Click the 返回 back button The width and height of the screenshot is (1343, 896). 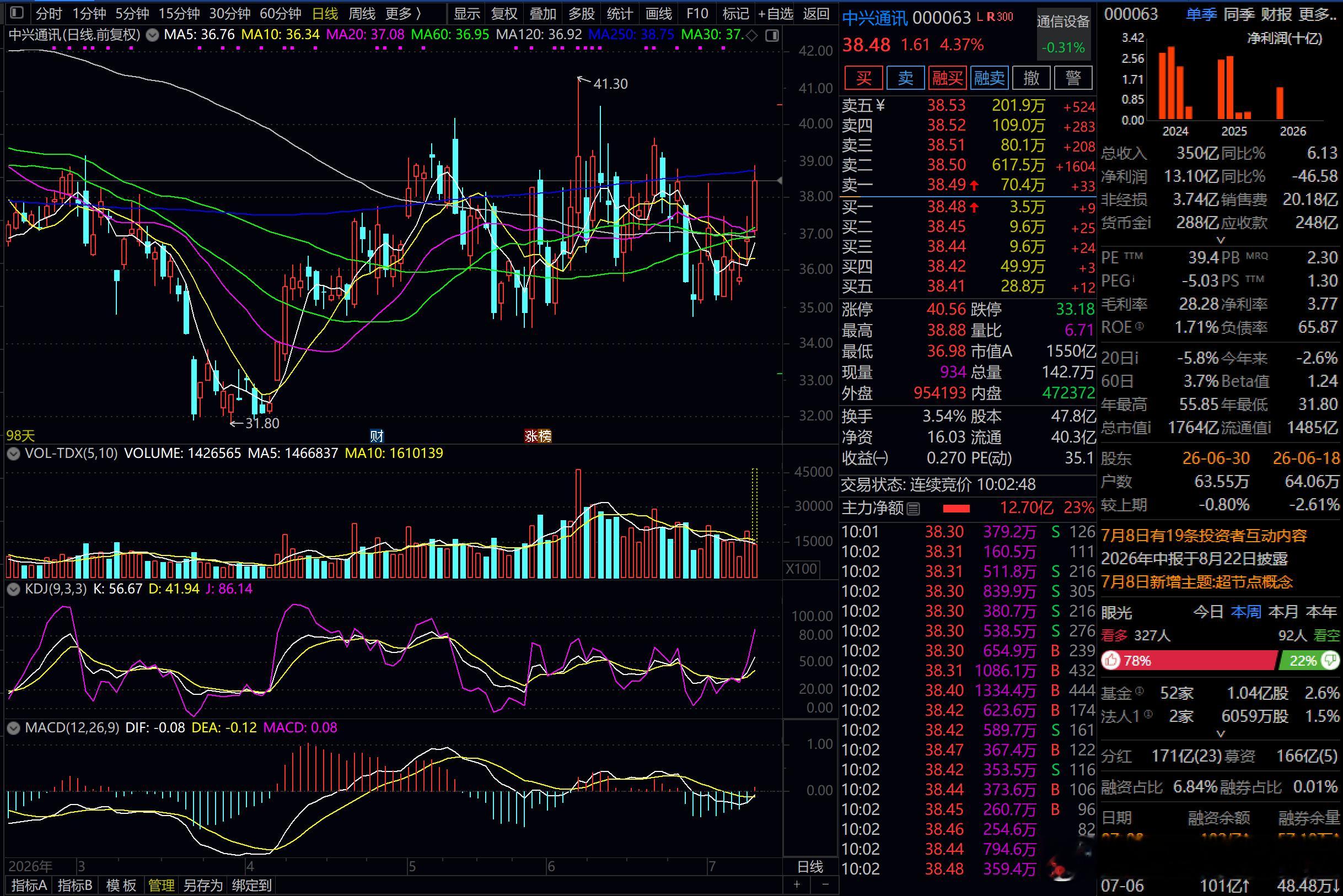816,13
